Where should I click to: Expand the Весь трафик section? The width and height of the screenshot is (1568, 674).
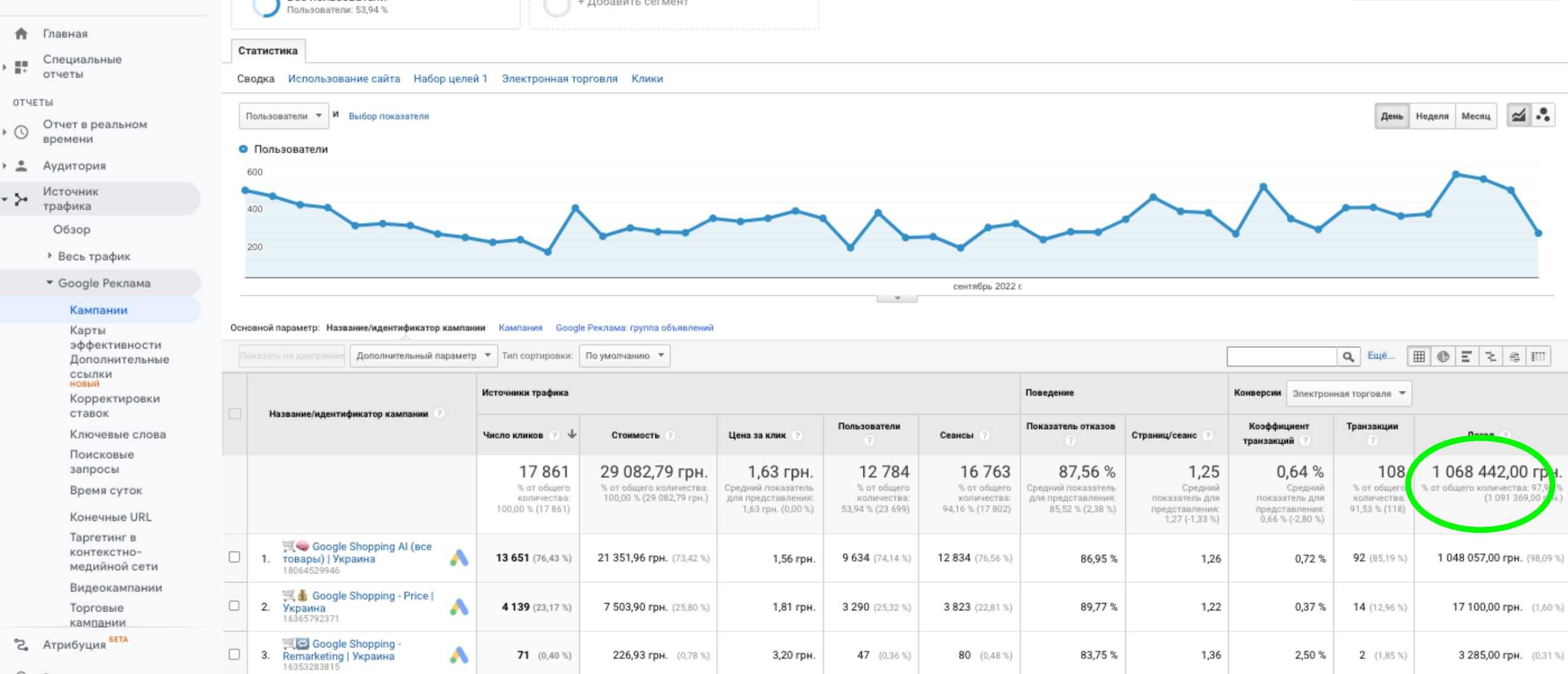tap(50, 256)
